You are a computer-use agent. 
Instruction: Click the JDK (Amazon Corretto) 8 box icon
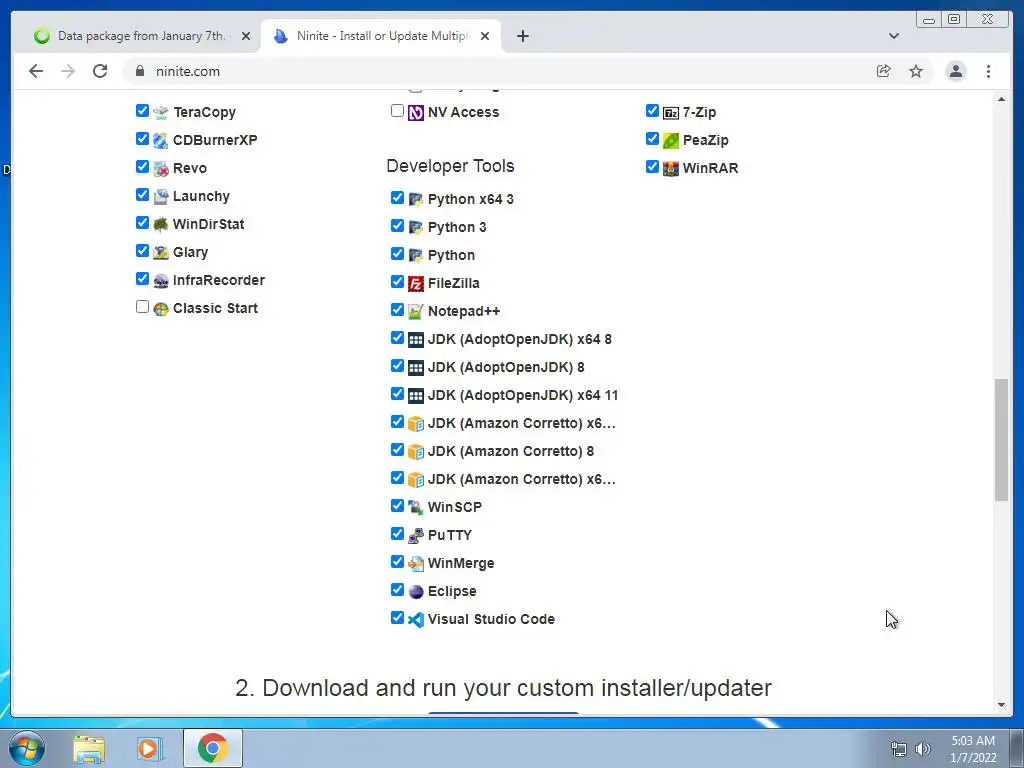416,451
